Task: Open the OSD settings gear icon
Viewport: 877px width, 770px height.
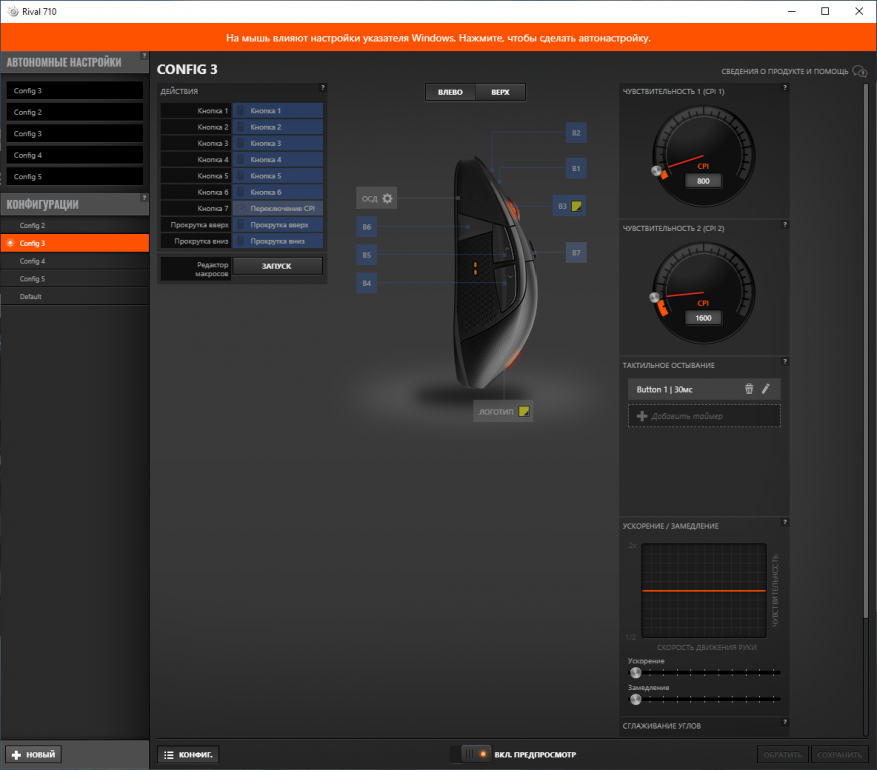Action: click(387, 199)
